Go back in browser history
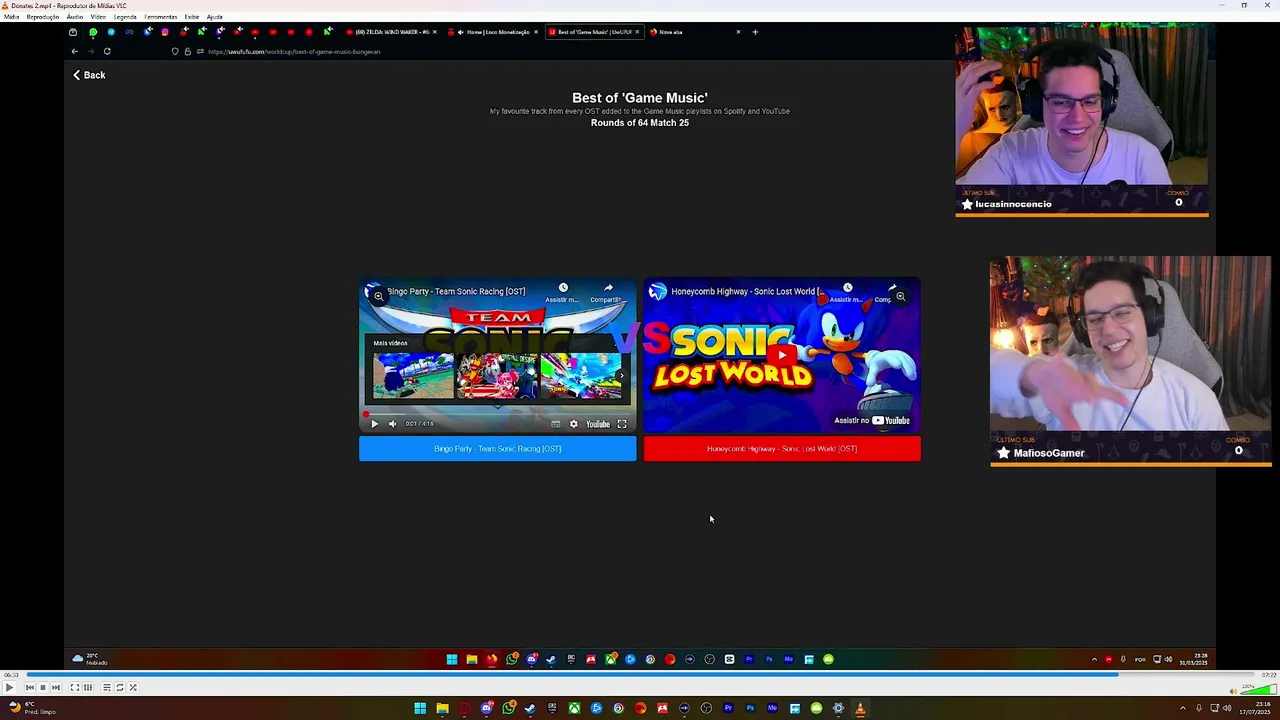 pos(74,51)
